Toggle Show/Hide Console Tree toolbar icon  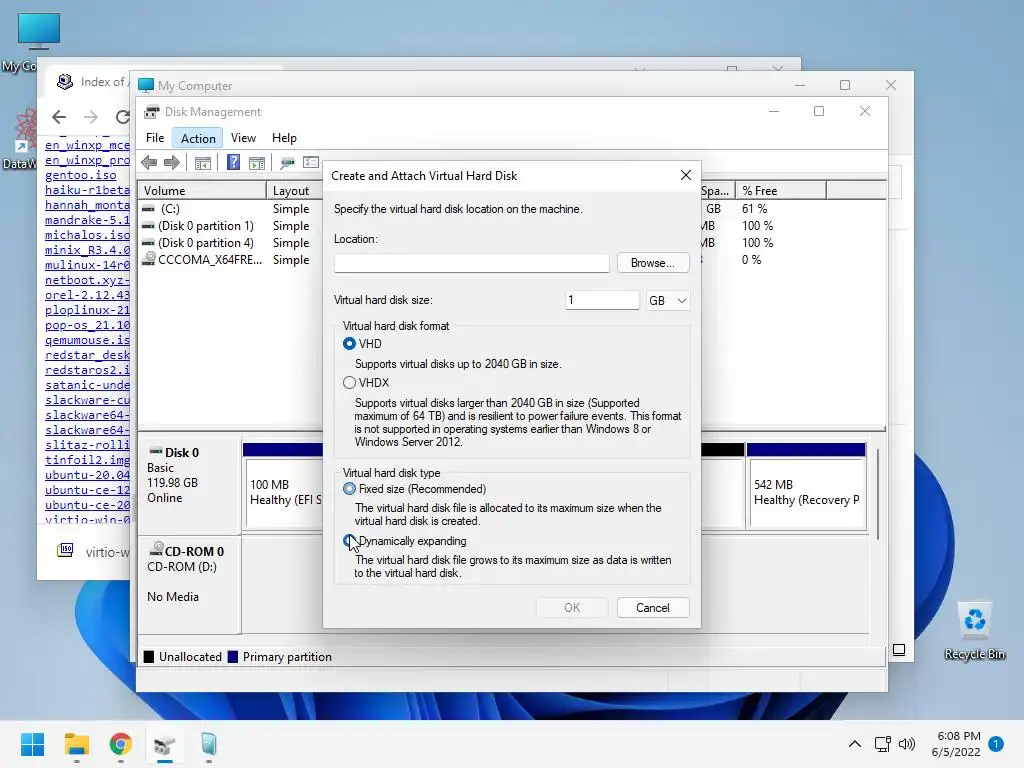click(x=202, y=163)
